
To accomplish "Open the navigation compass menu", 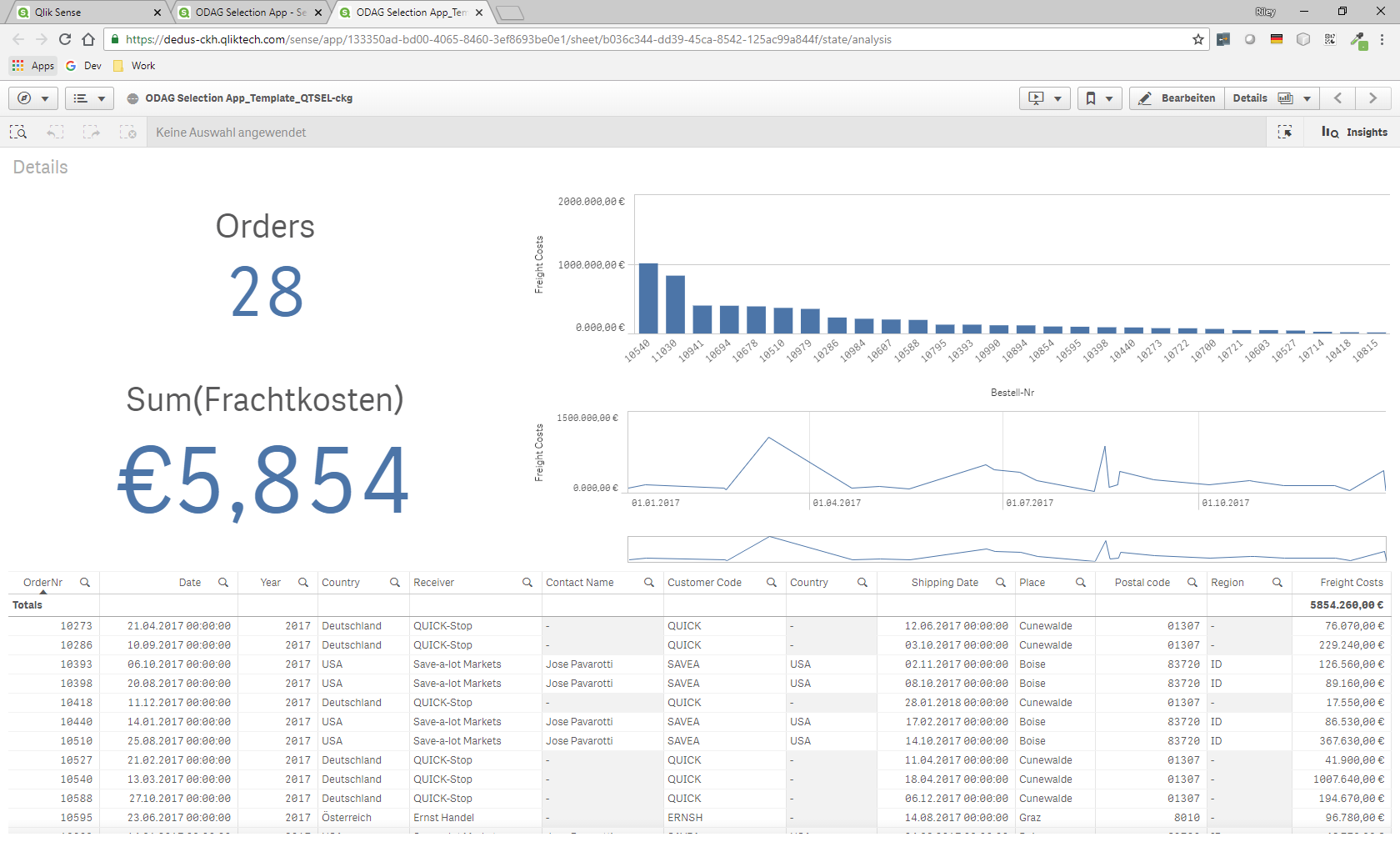I will (33, 98).
